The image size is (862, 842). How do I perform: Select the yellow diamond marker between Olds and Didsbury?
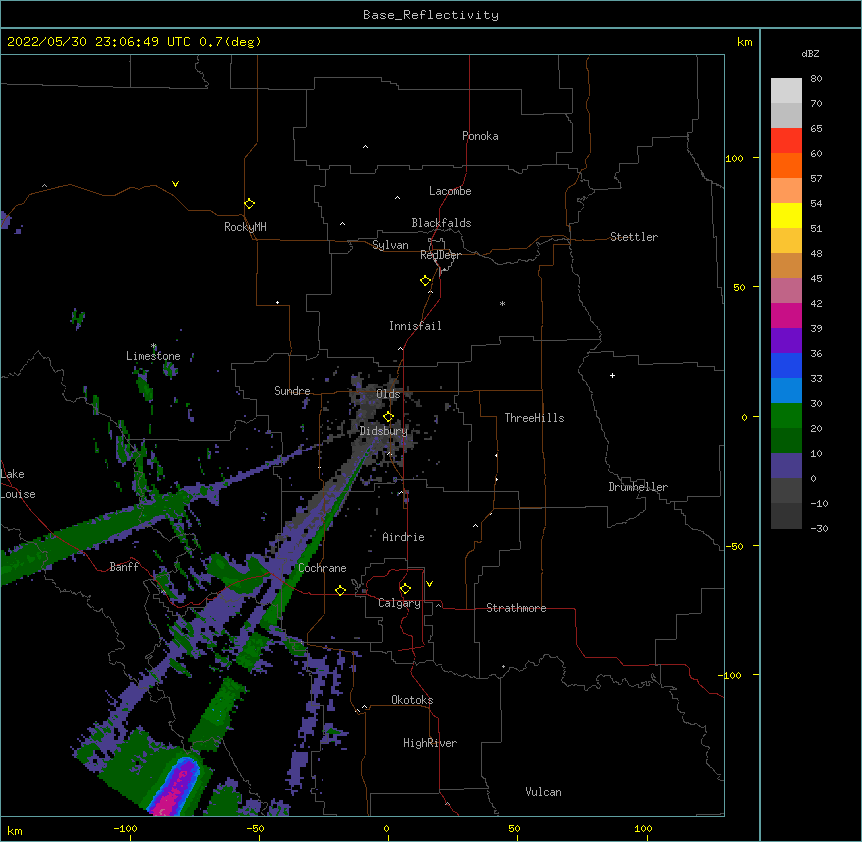click(388, 416)
